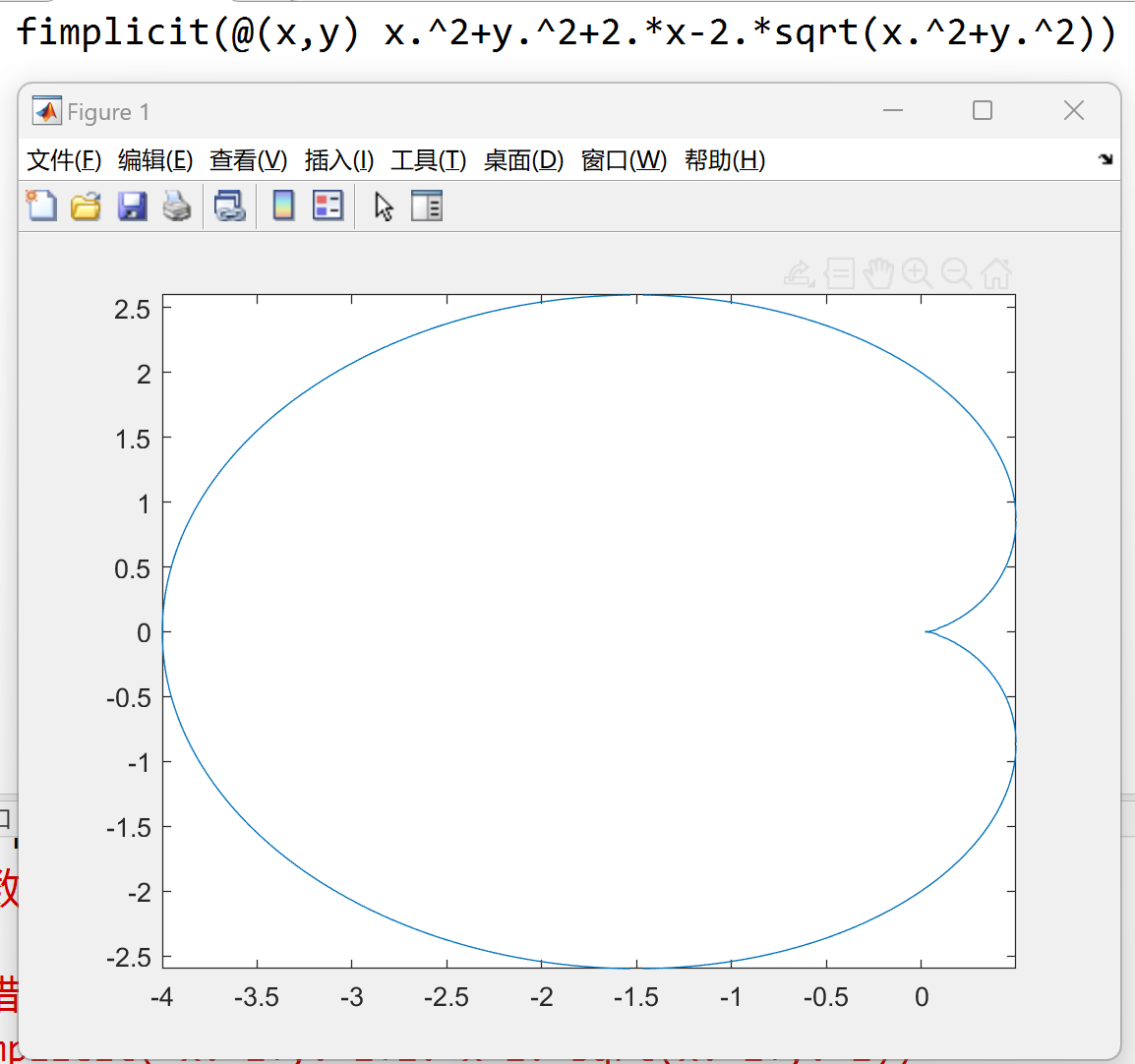The image size is (1135, 1064).
Task: Close the Figure 1 window
Action: point(1074,111)
